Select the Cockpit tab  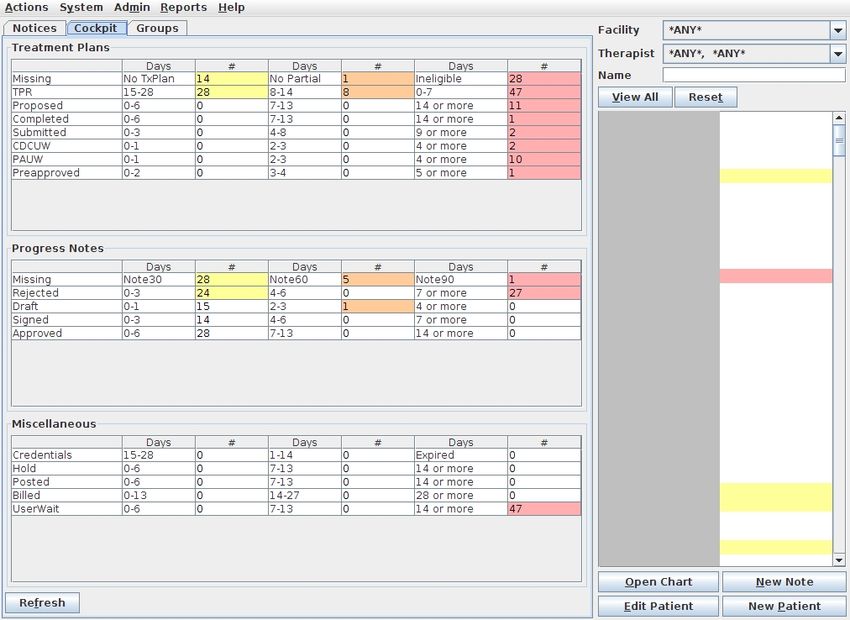point(96,28)
